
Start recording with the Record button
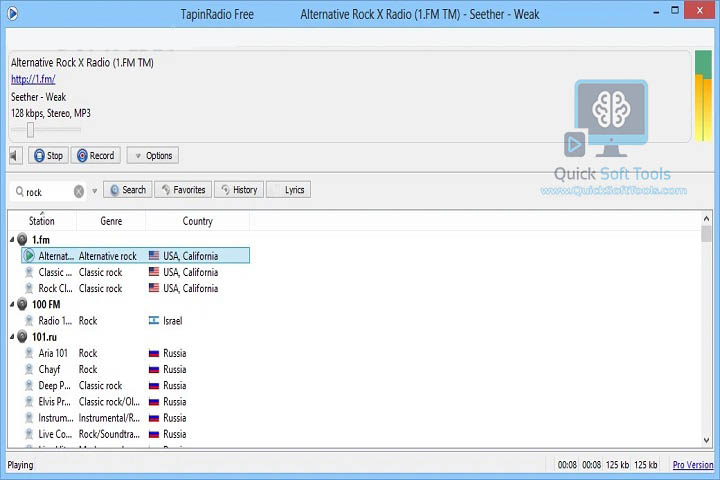96,156
